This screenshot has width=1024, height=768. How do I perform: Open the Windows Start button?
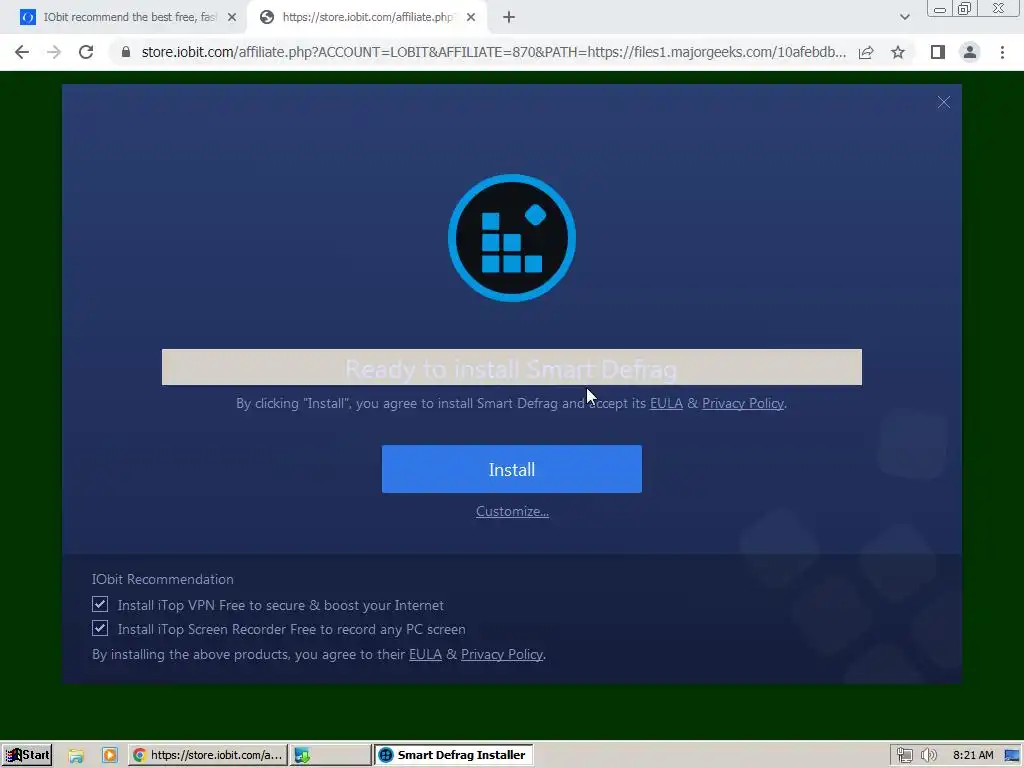(27, 755)
